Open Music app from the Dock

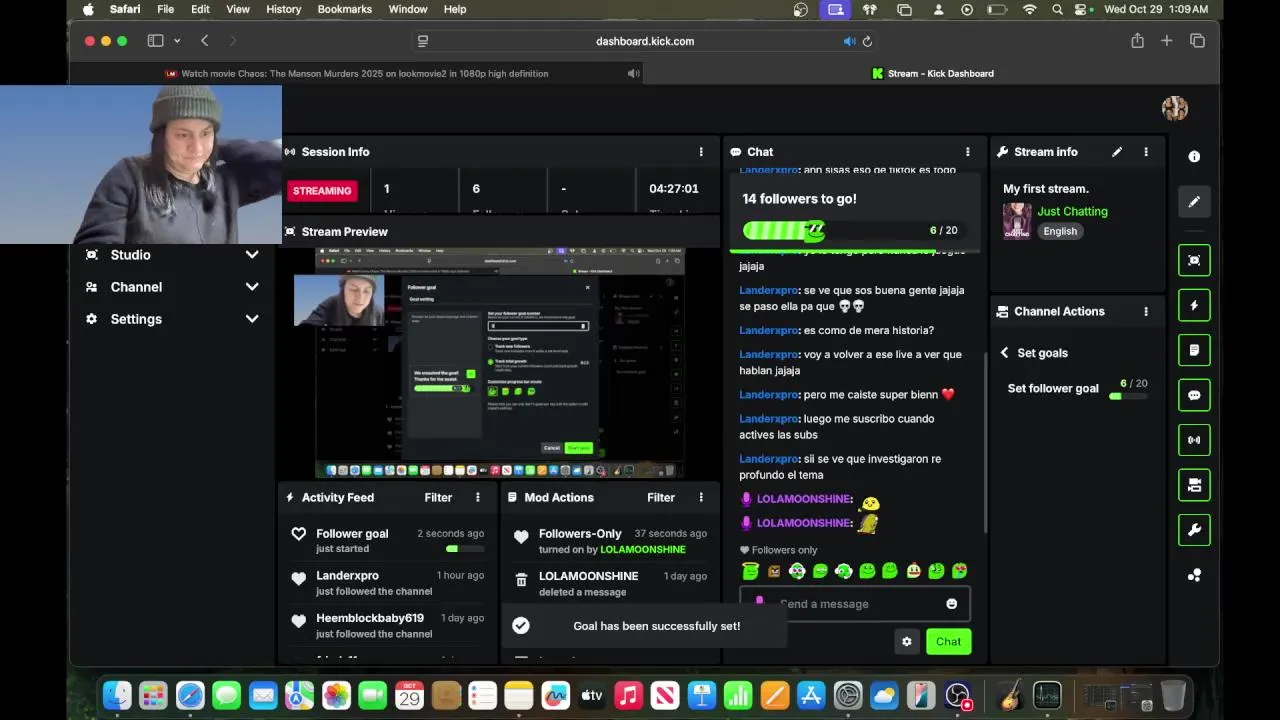pyautogui.click(x=628, y=695)
